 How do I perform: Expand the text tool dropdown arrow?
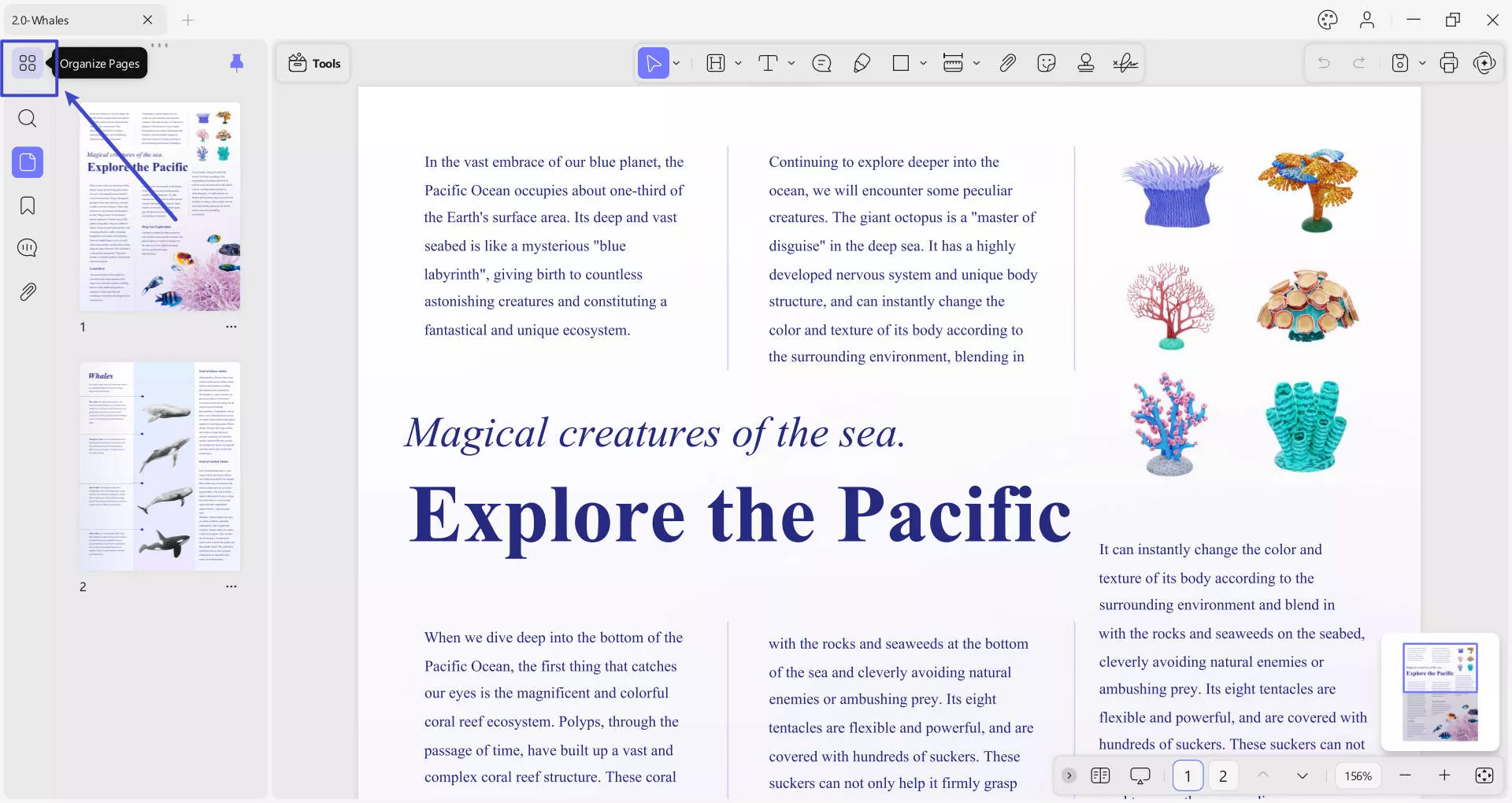click(791, 63)
